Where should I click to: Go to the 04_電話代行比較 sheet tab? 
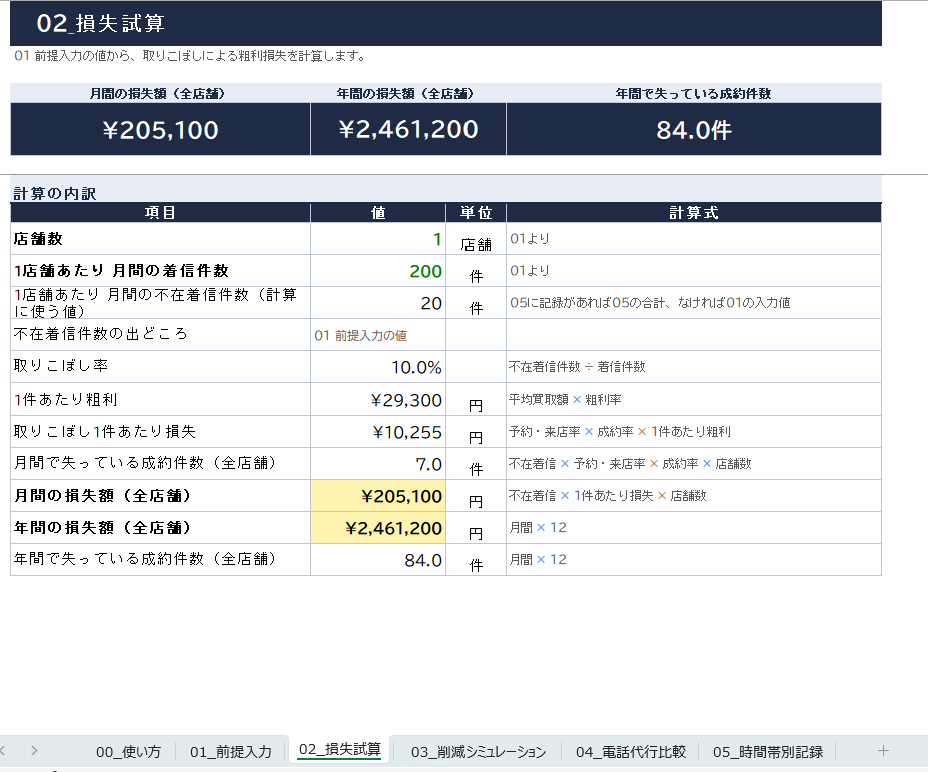pyautogui.click(x=630, y=752)
